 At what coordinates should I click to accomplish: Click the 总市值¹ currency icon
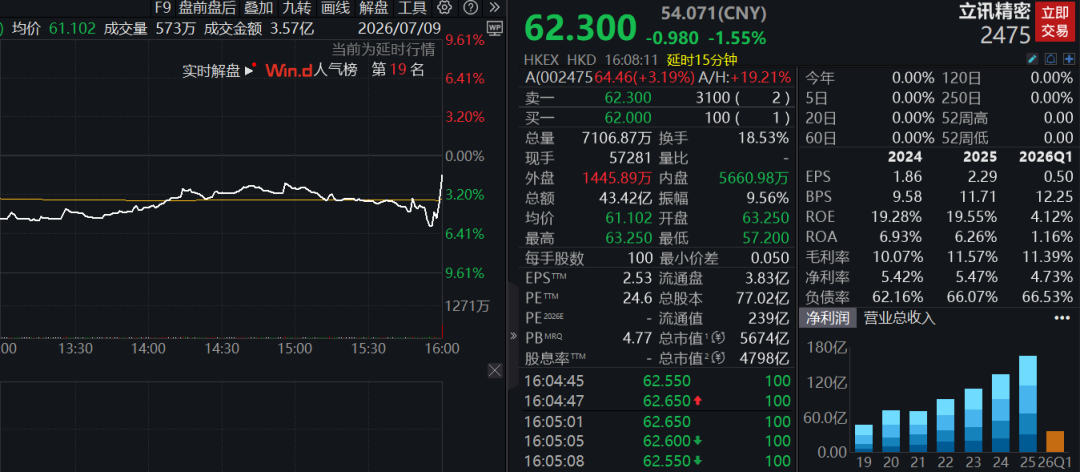719,338
